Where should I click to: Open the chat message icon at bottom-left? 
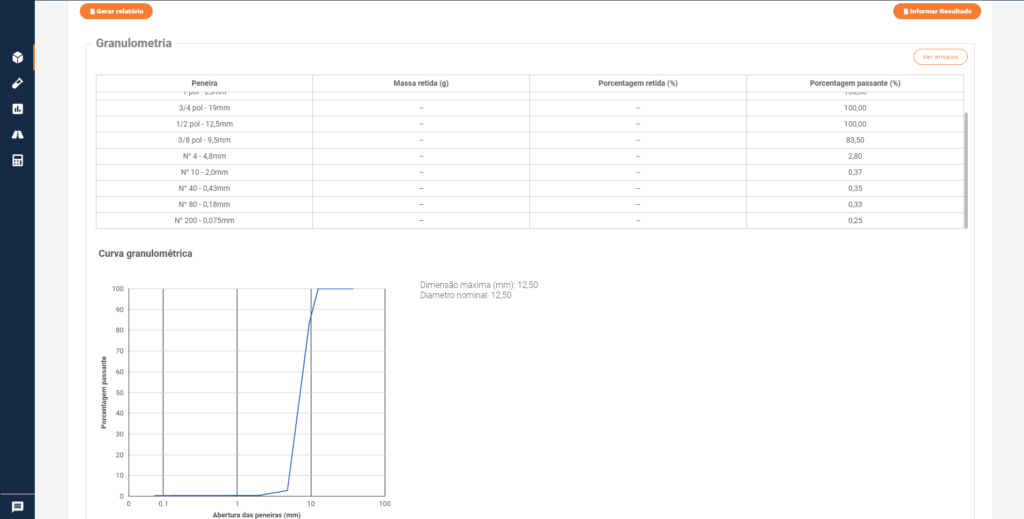[x=17, y=507]
